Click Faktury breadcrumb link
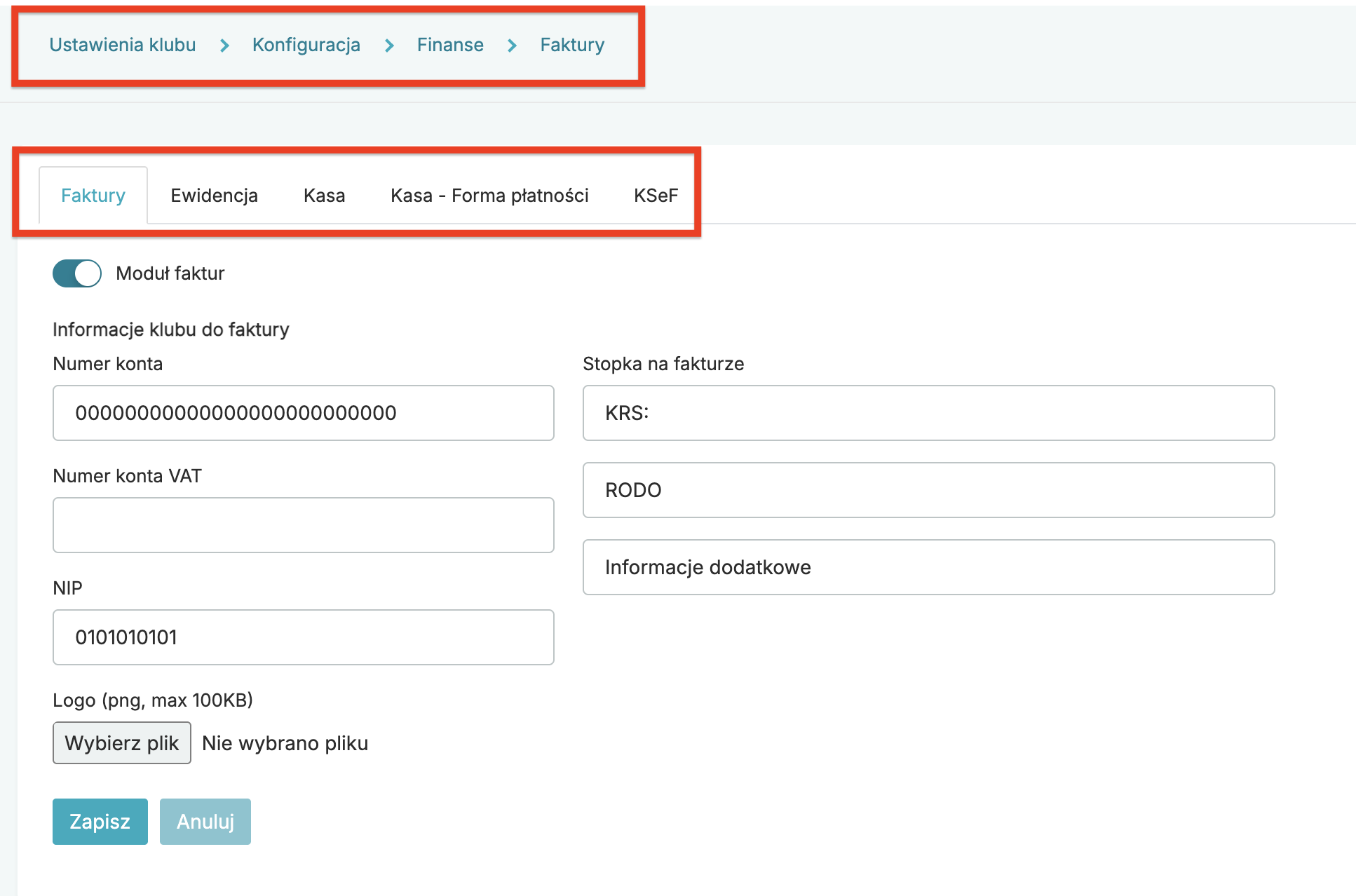Viewport: 1356px width, 896px height. [x=571, y=45]
